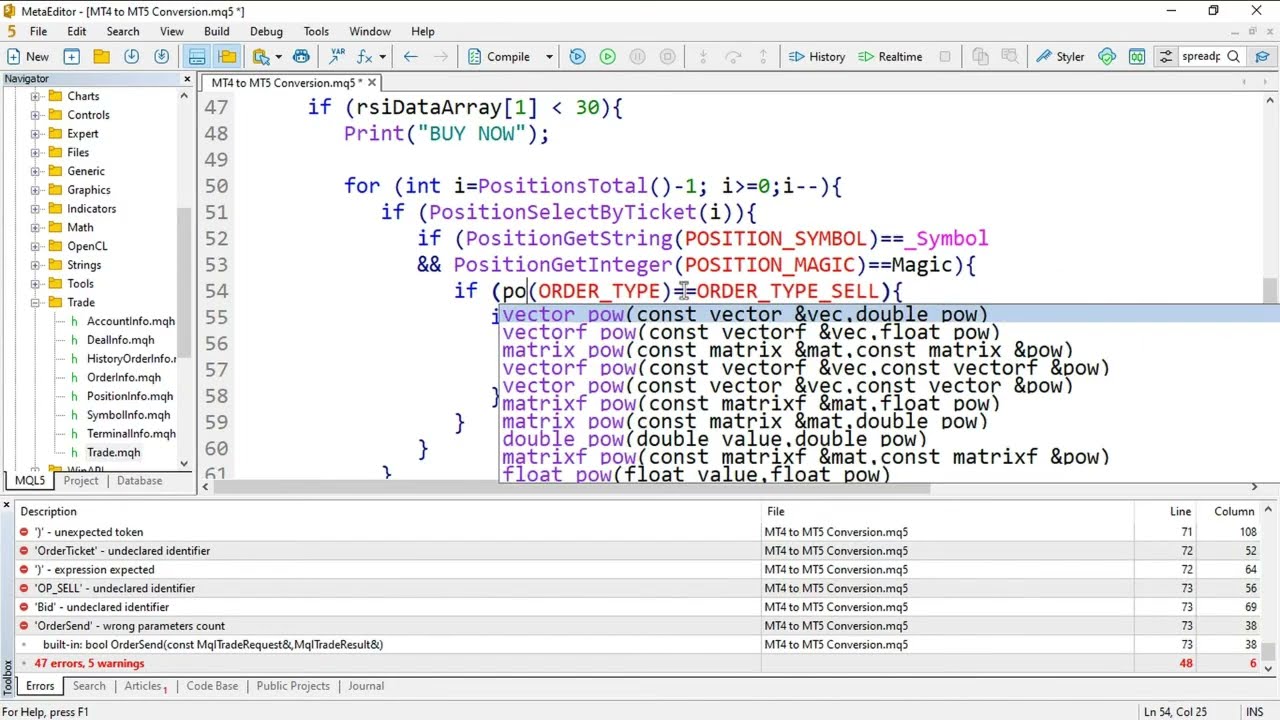Viewport: 1280px width, 720px height.
Task: Open the Search menu
Action: pyautogui.click(x=123, y=31)
